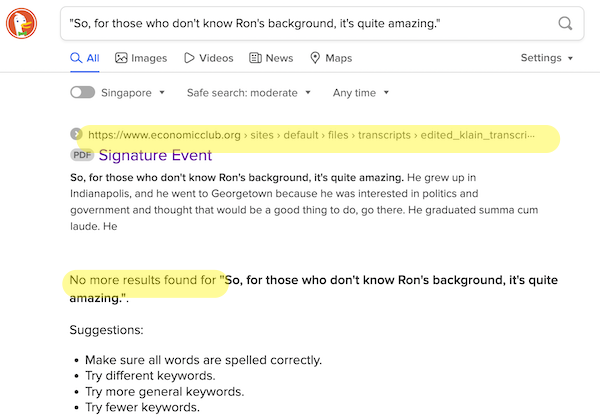Click the PDF badge next to Signature Event
Screen dimensions: 600x420
[x=82, y=155]
